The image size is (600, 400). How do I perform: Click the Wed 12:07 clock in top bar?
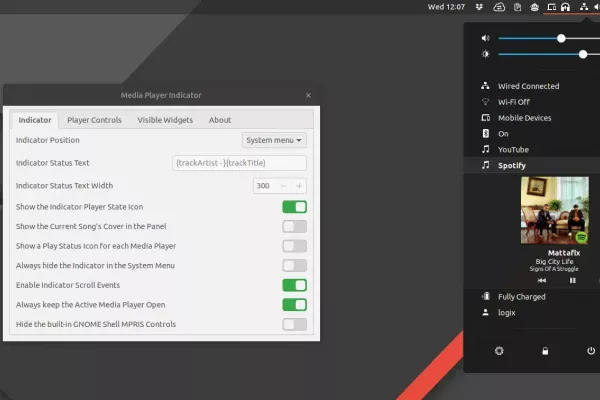coord(446,7)
